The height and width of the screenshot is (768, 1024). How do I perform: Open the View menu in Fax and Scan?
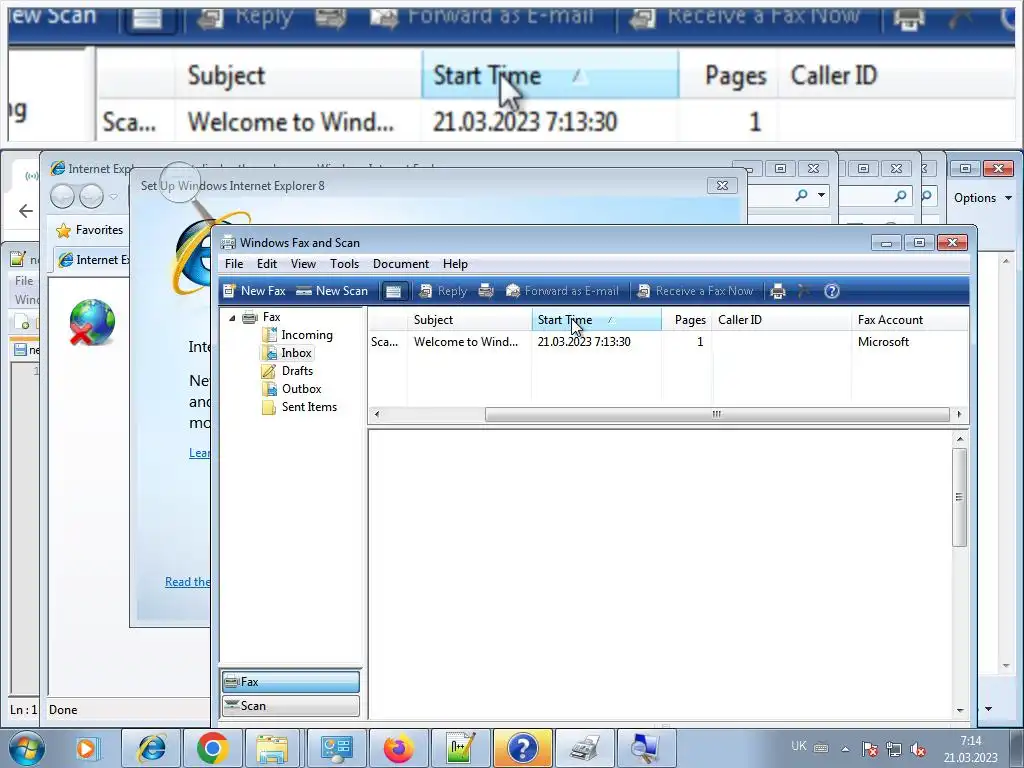point(303,264)
